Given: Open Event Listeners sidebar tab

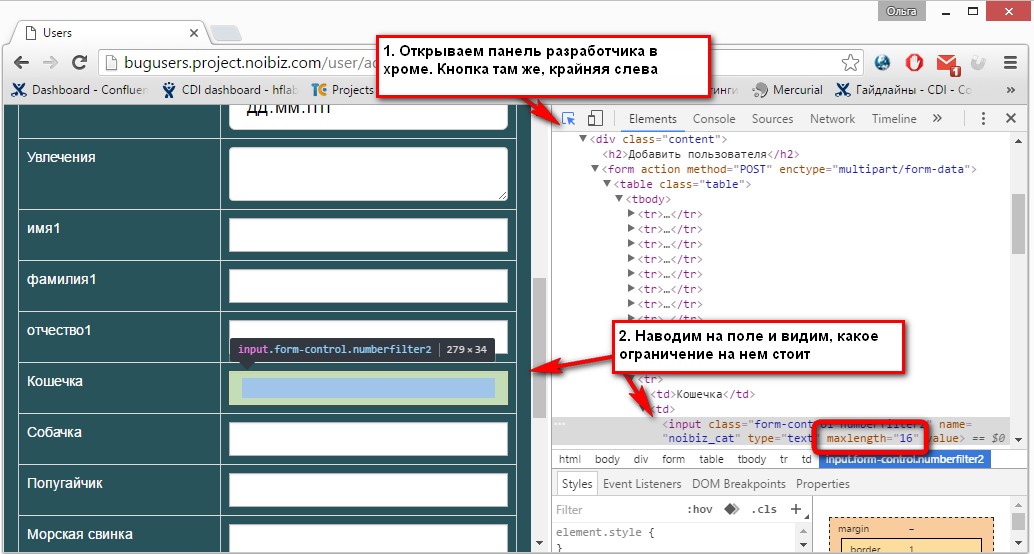Looking at the screenshot, I should (x=642, y=483).
